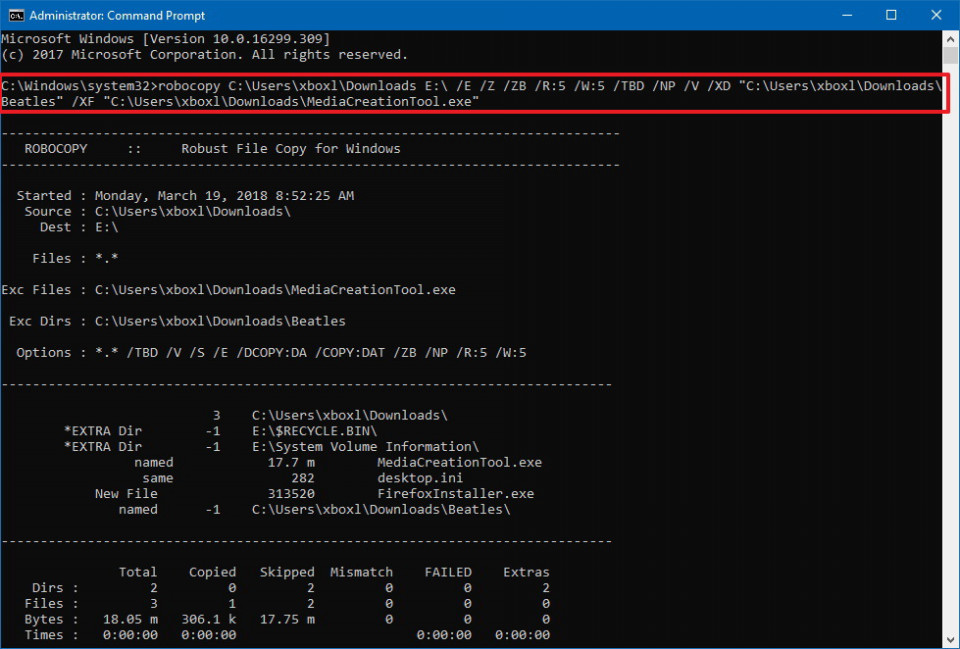Screen dimensions: 960x649
Task: Open the Command Prompt system menu icon
Action: click(x=16, y=15)
